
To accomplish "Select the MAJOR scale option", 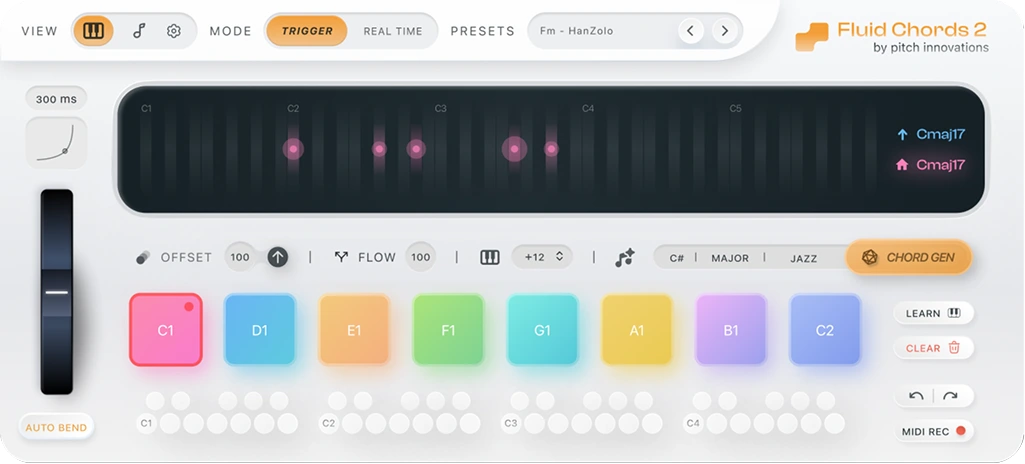I will click(730, 258).
